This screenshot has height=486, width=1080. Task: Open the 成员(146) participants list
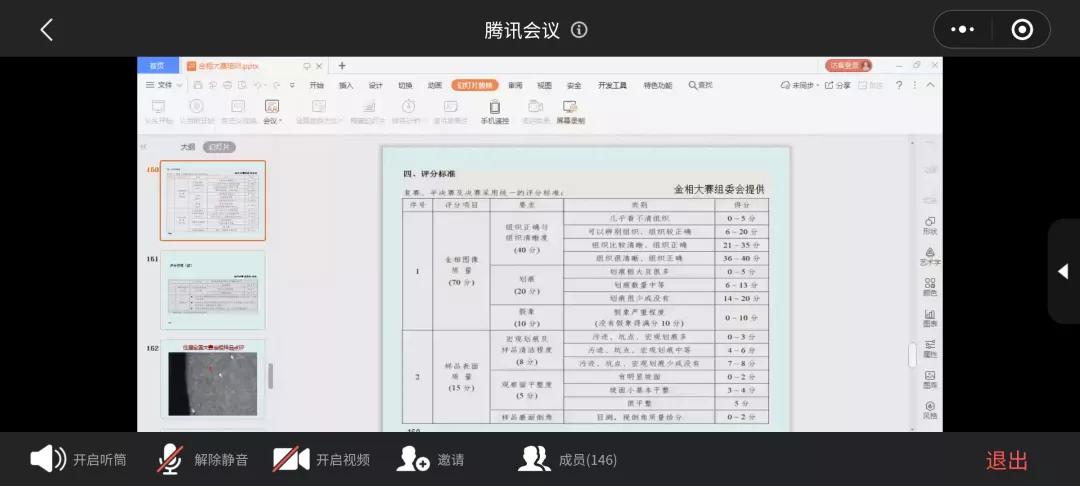tap(567, 460)
